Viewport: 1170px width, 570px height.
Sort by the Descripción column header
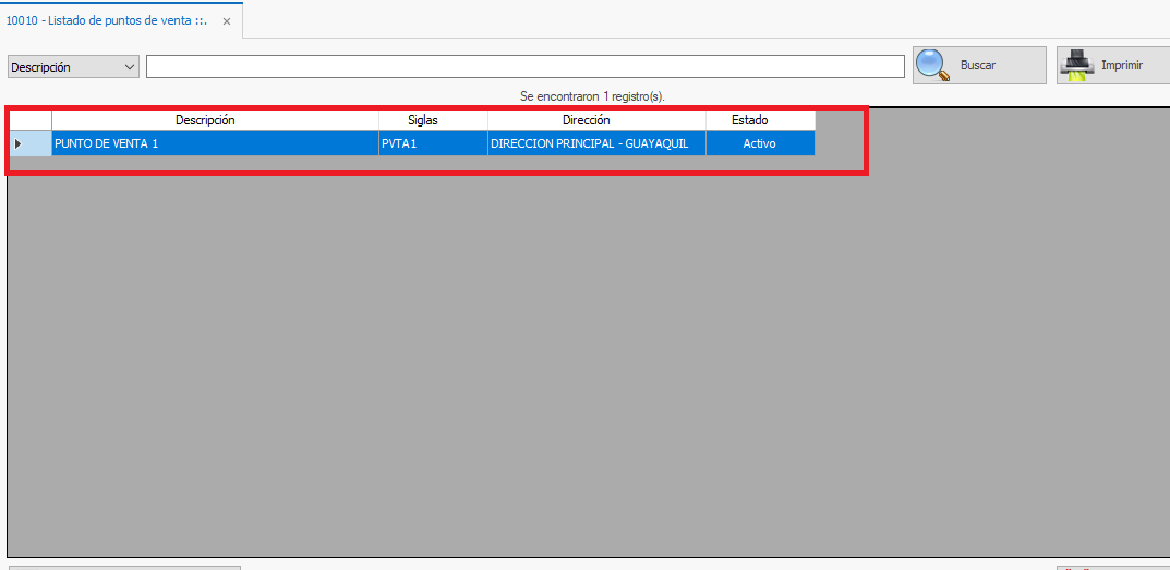[x=205, y=120]
